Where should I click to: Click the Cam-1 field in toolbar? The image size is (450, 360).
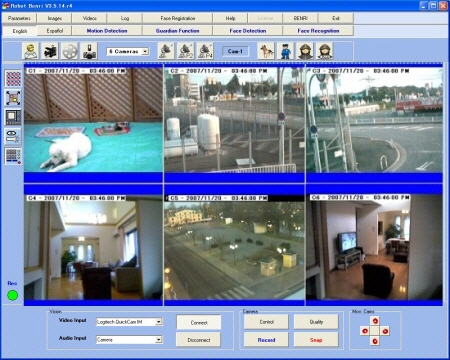coord(235,51)
